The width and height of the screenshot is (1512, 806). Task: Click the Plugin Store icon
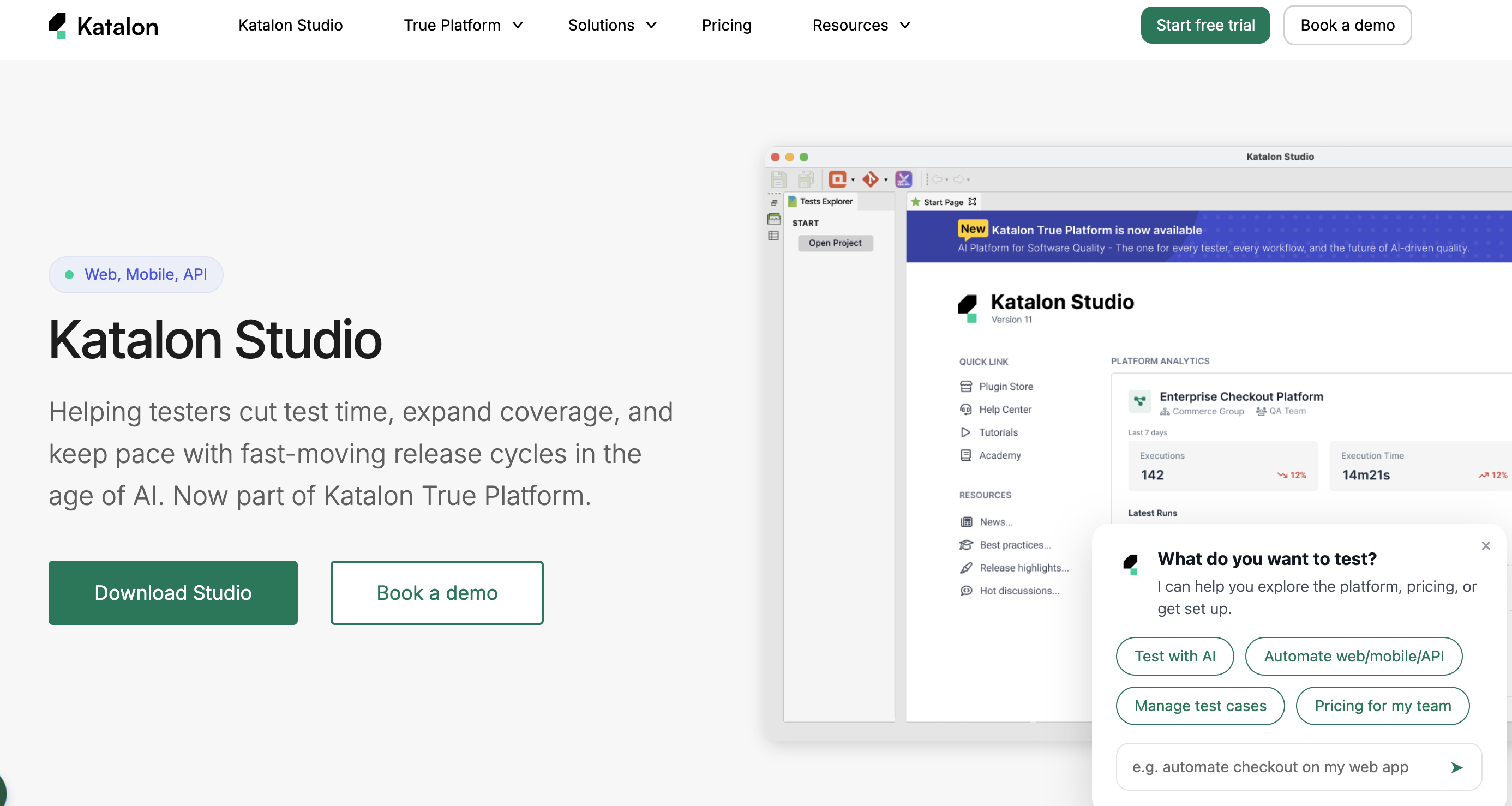pos(965,386)
